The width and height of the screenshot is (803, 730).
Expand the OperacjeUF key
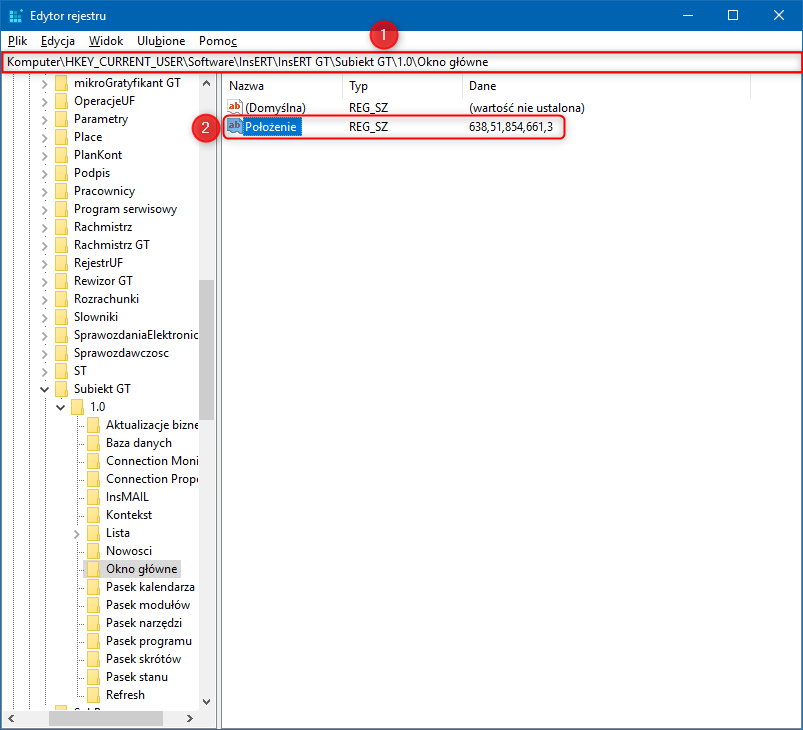click(x=45, y=101)
